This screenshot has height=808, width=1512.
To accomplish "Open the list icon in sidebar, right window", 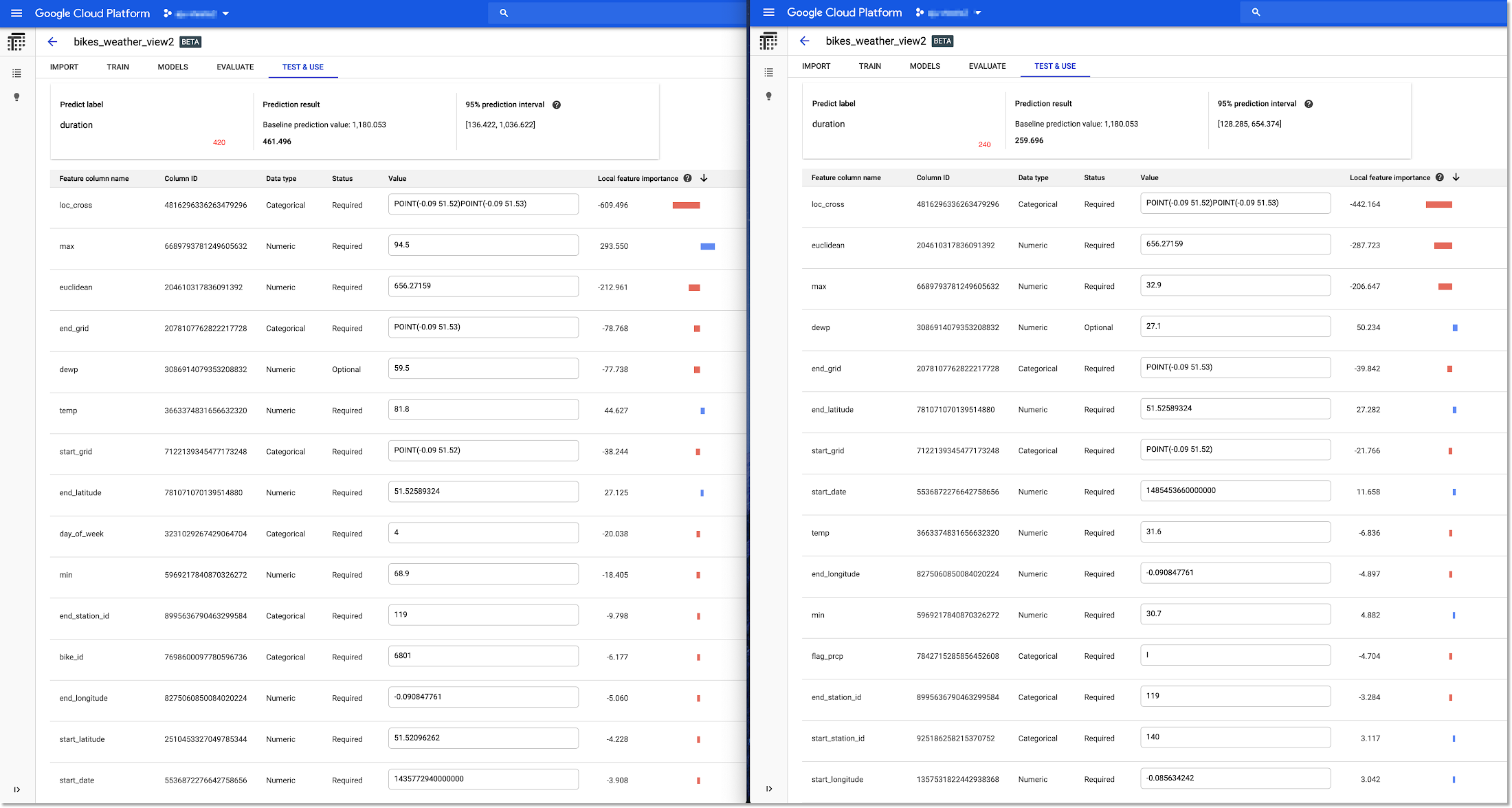I will 768,72.
